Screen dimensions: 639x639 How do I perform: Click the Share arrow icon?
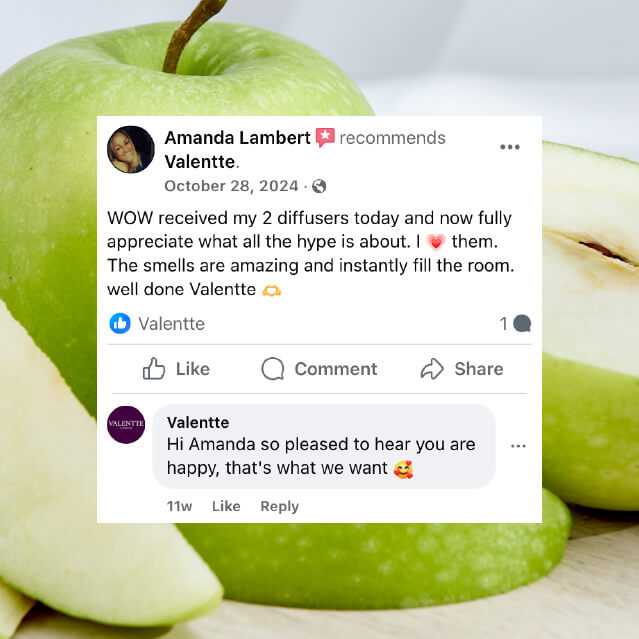(x=432, y=369)
